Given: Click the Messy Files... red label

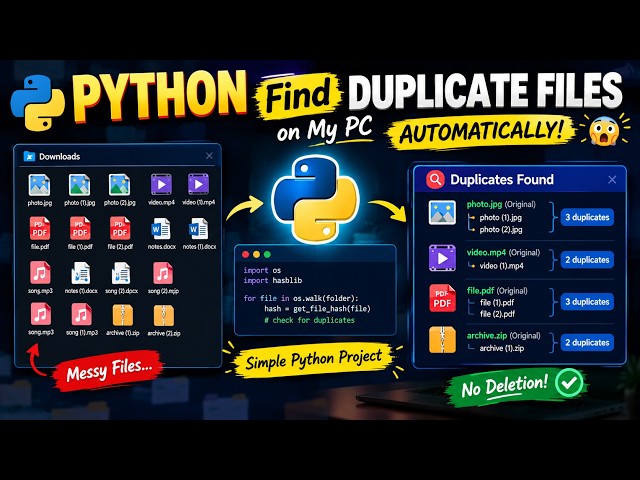Looking at the screenshot, I should coord(109,370).
